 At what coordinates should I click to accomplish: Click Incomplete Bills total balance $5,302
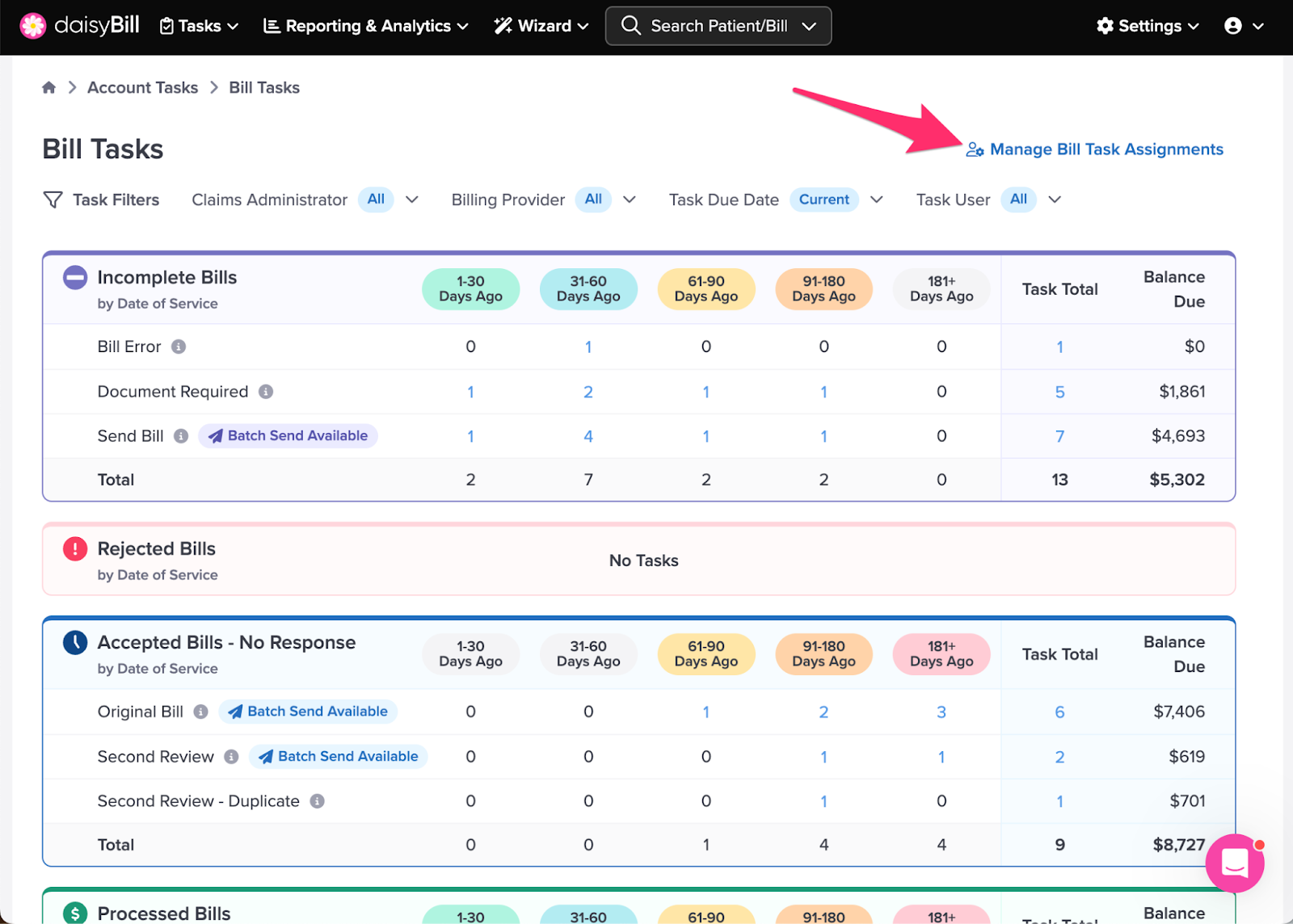[1177, 480]
